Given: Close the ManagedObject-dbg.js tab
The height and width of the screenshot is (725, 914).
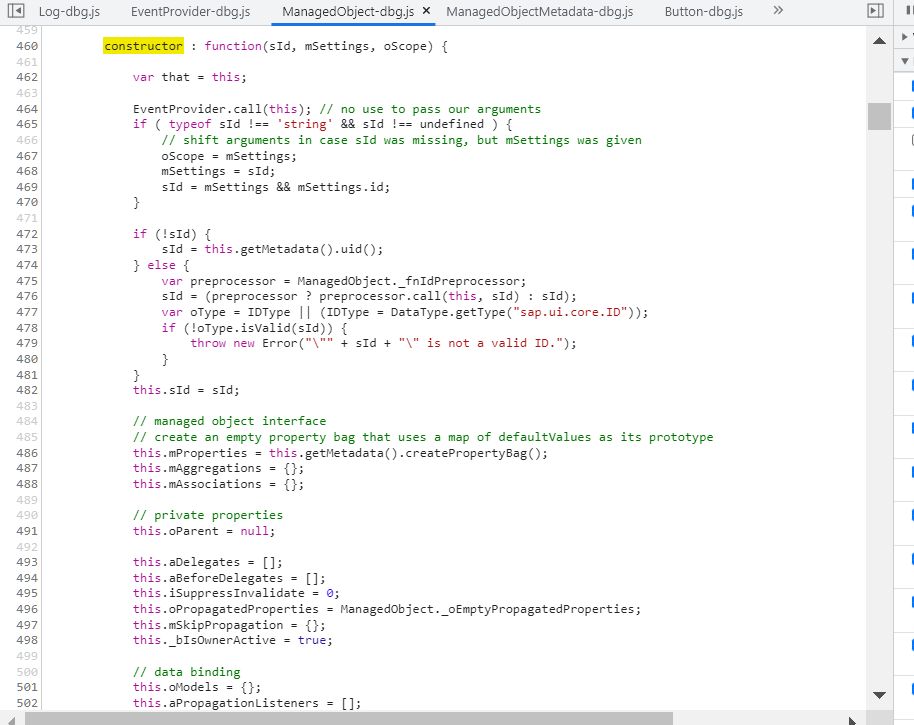Looking at the screenshot, I should [426, 10].
